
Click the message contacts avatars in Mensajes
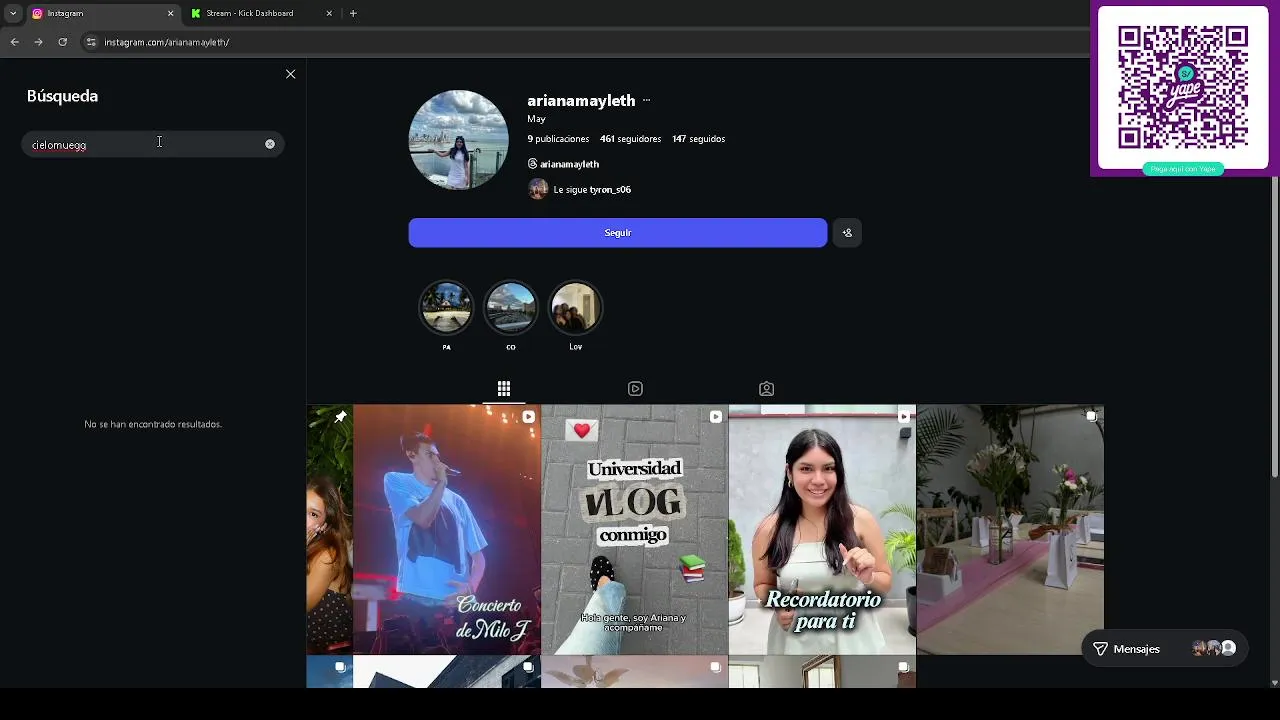[1214, 649]
